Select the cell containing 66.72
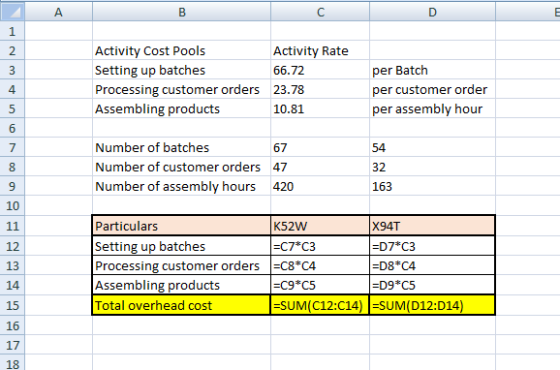The image size is (560, 370). [320, 70]
